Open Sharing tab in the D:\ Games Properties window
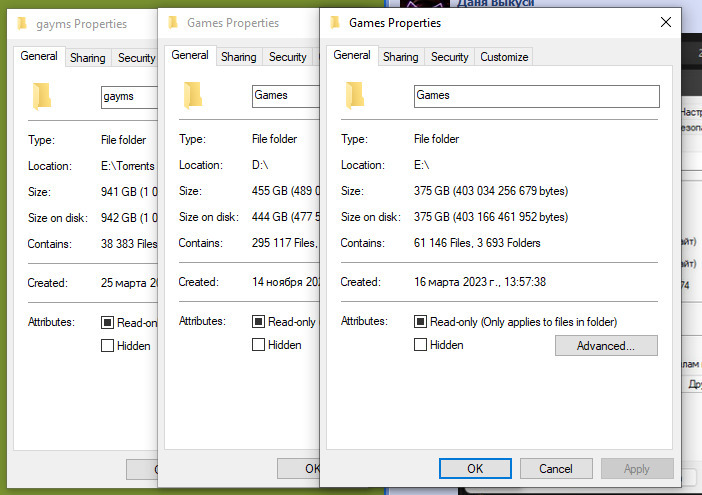The image size is (702, 495). (239, 57)
